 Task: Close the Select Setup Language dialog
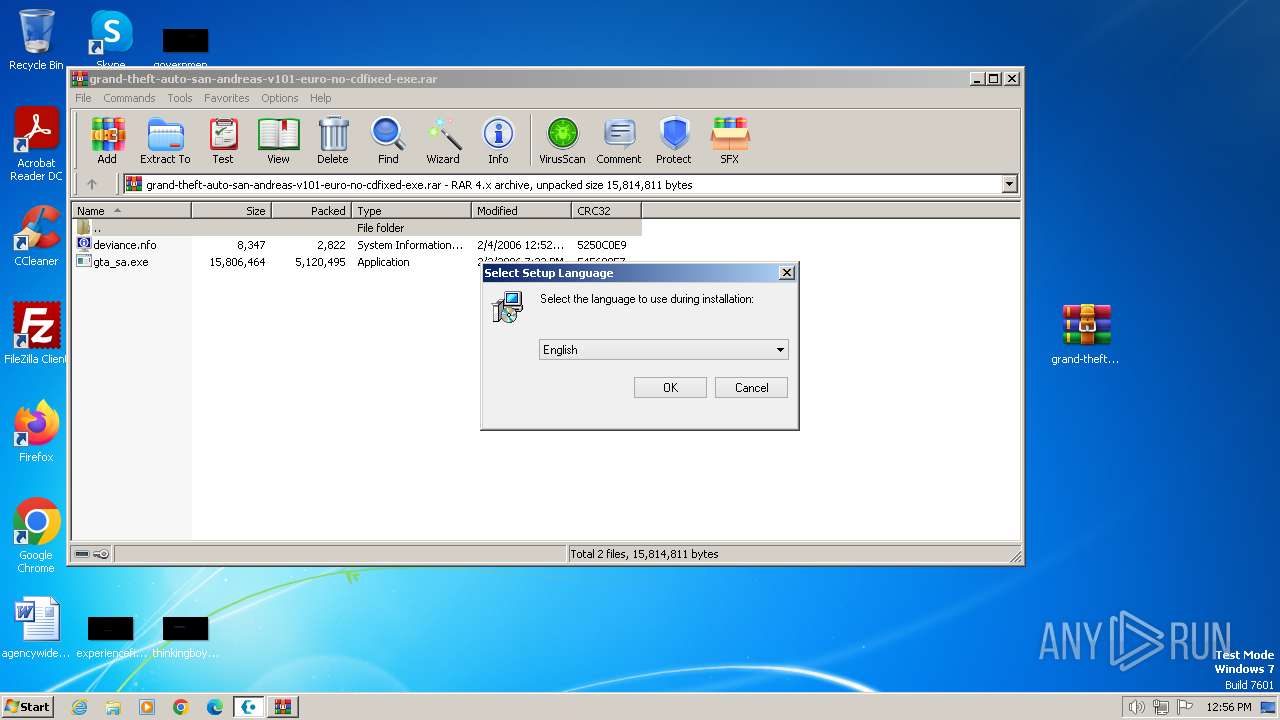pos(787,272)
